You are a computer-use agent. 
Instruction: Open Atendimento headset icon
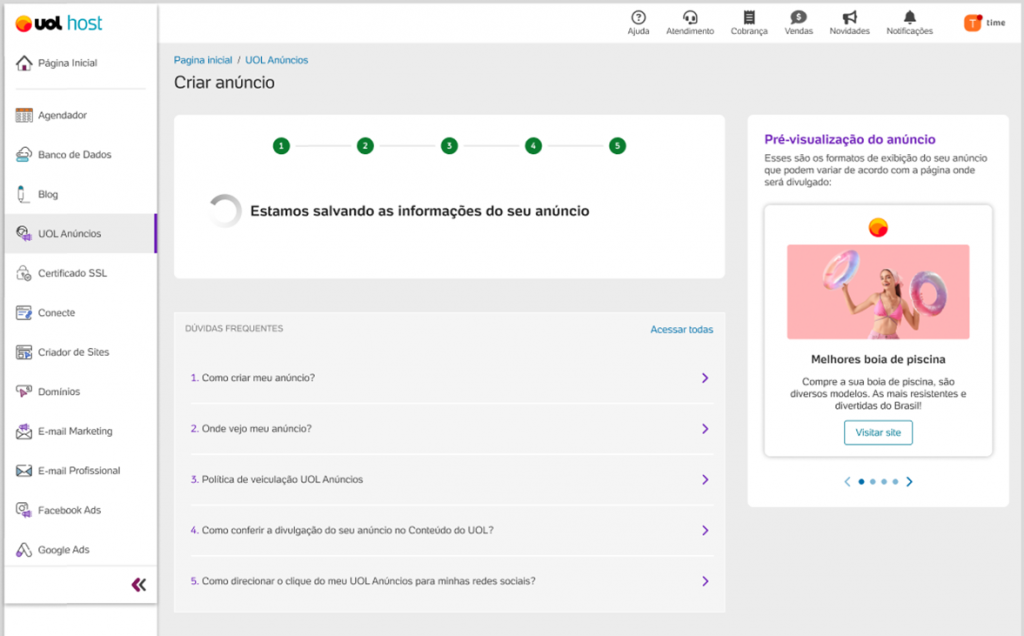point(690,17)
